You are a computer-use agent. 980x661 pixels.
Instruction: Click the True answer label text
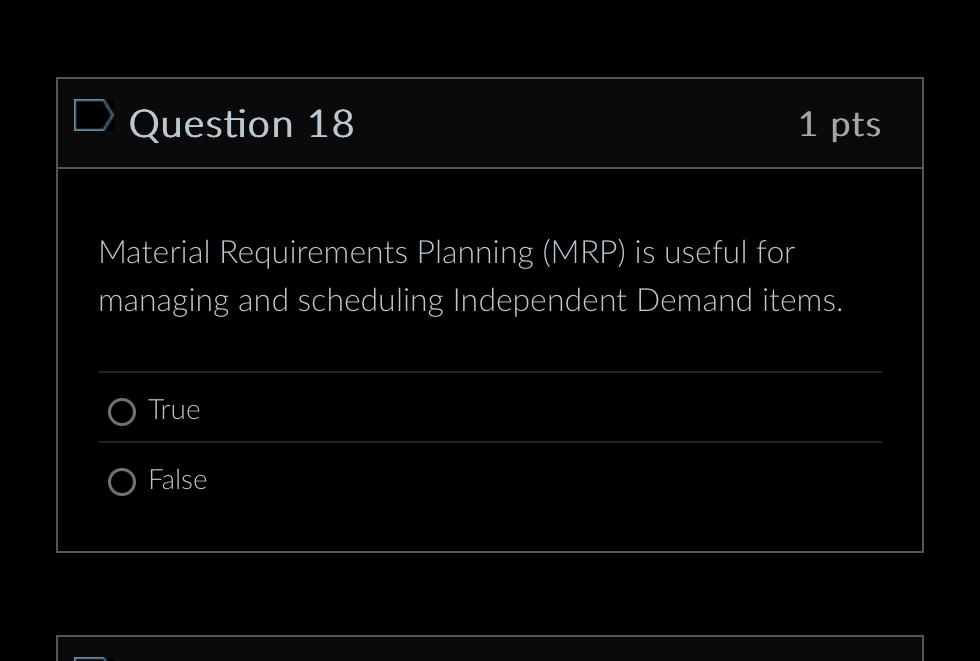pyautogui.click(x=174, y=410)
